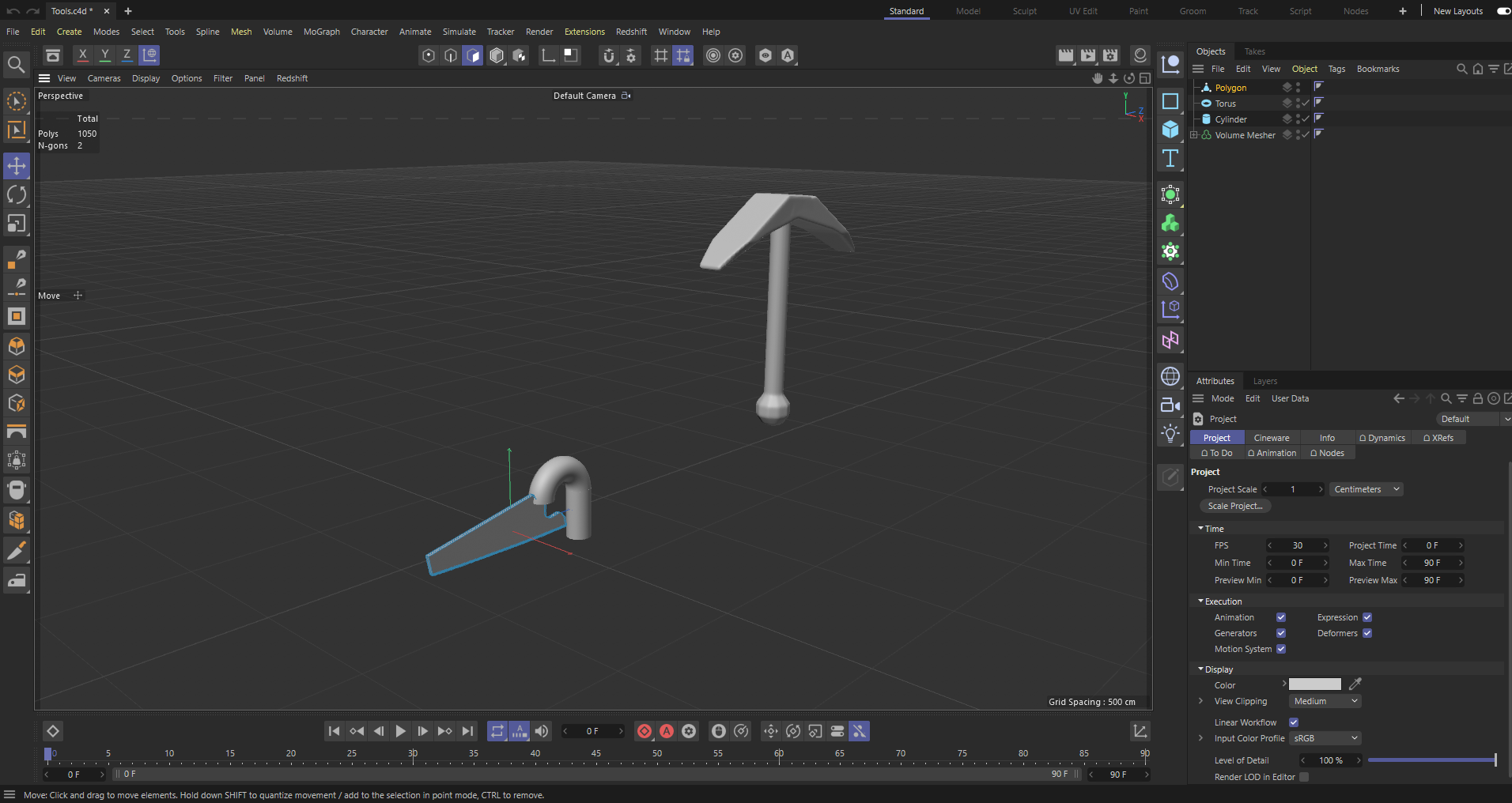Image resolution: width=1512 pixels, height=803 pixels.
Task: Open the Redshift menu in the main menu bar
Action: (x=631, y=32)
